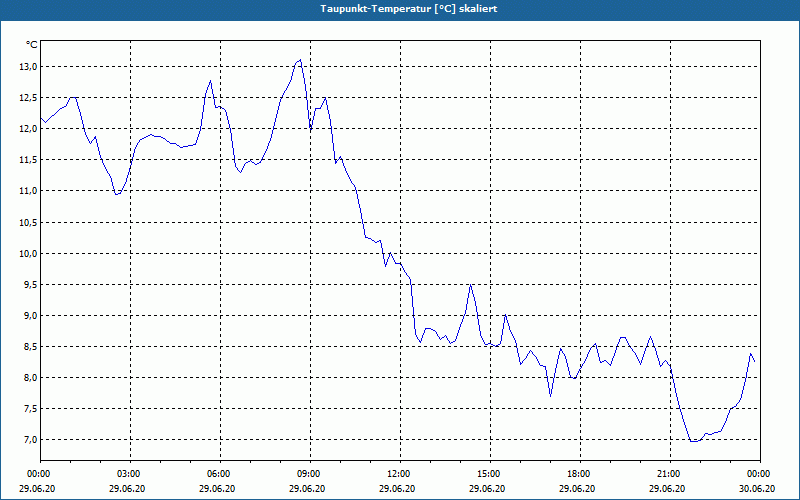The image size is (800, 500).
Task: Click the '03:00' time label
Action: click(x=128, y=474)
